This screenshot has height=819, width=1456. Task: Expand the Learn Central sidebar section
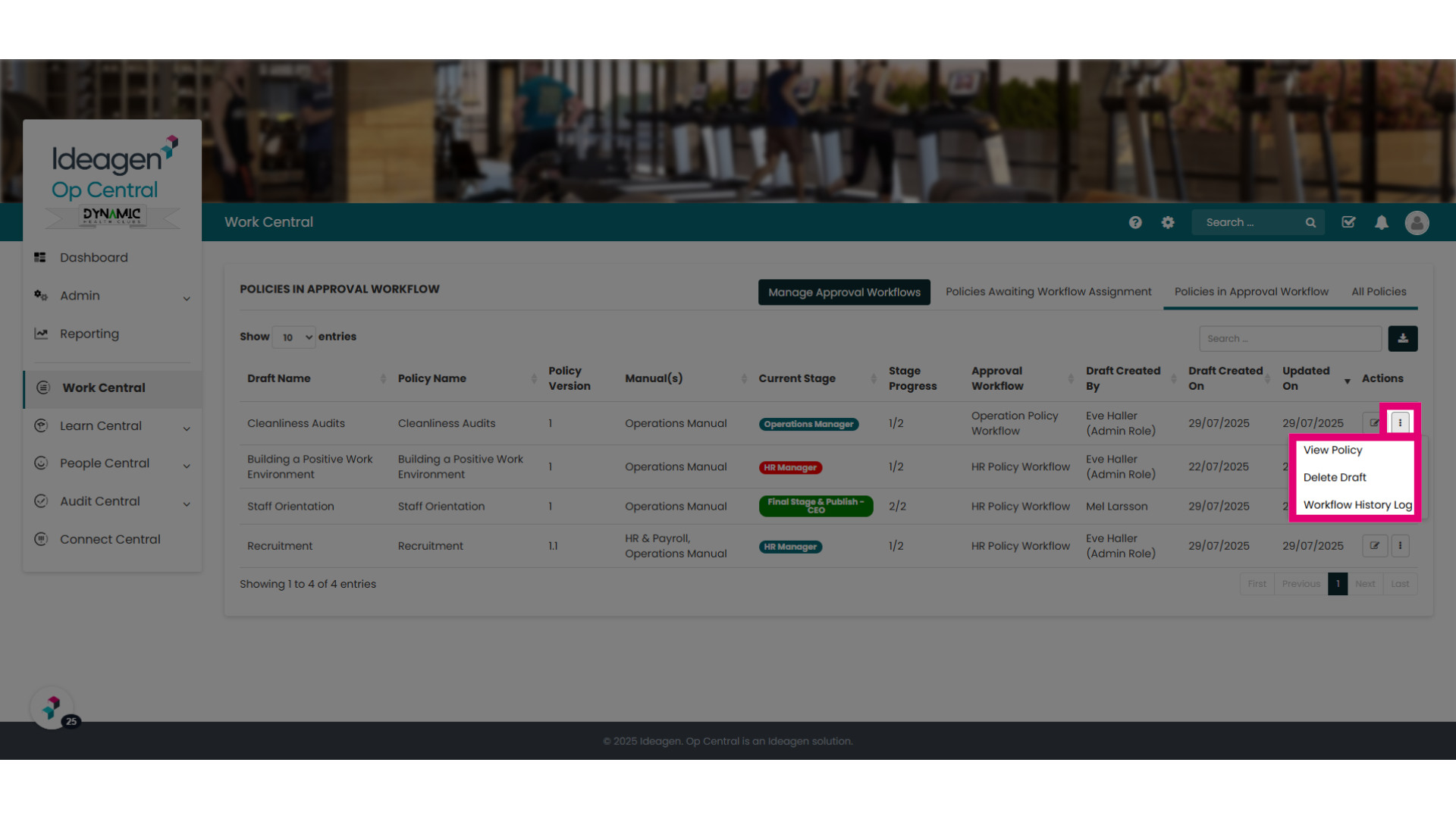pyautogui.click(x=112, y=426)
